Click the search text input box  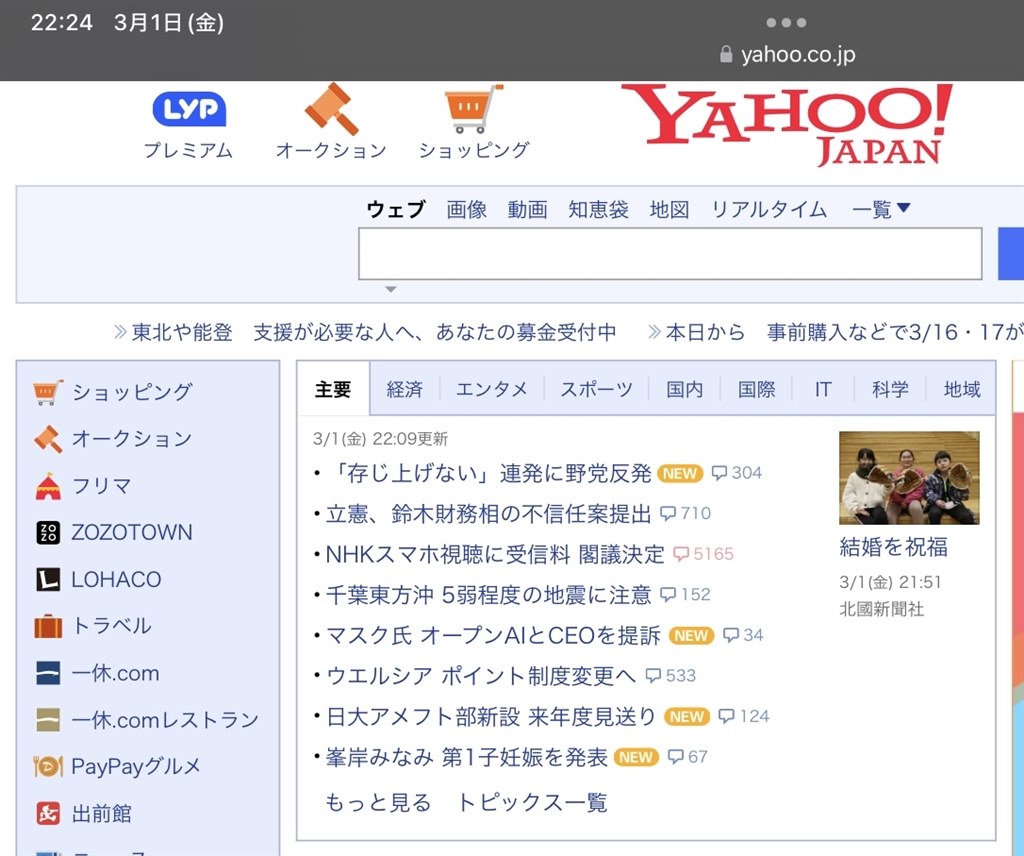670,254
